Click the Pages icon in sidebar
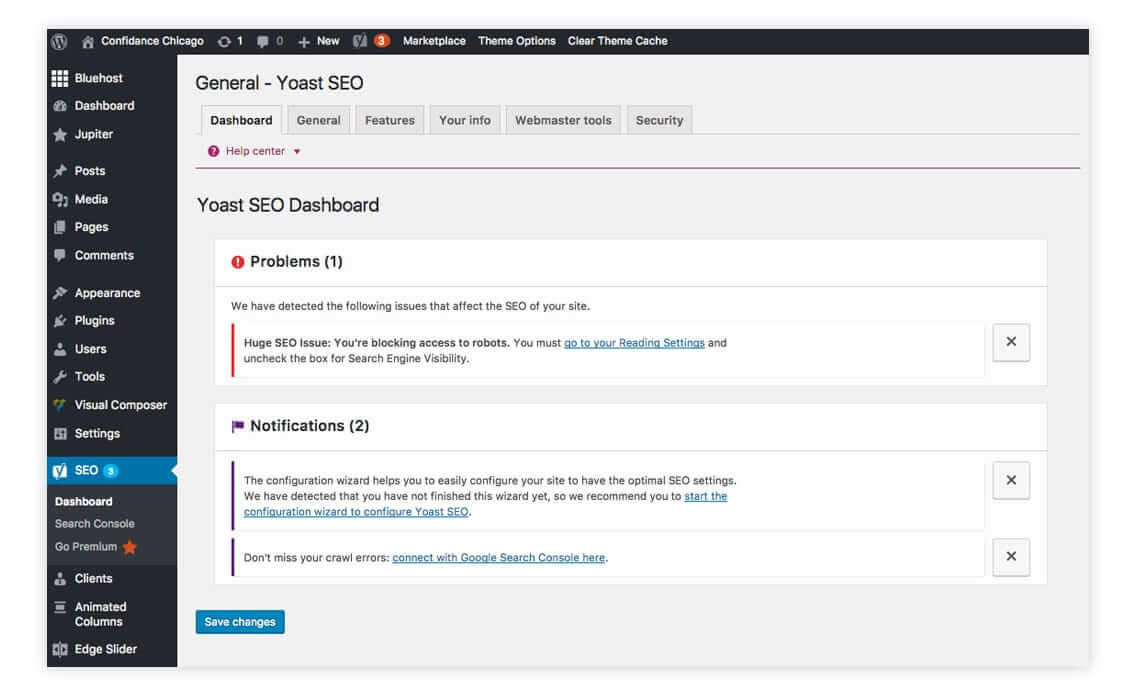Screen dimensions: 1135x695 60,227
